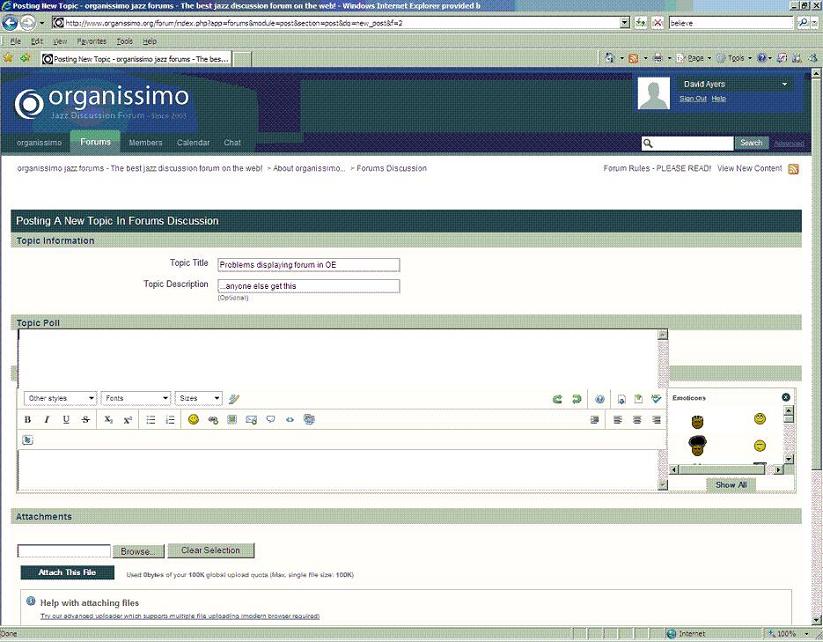
Task: Switch to the Forums tab
Action: (96, 142)
